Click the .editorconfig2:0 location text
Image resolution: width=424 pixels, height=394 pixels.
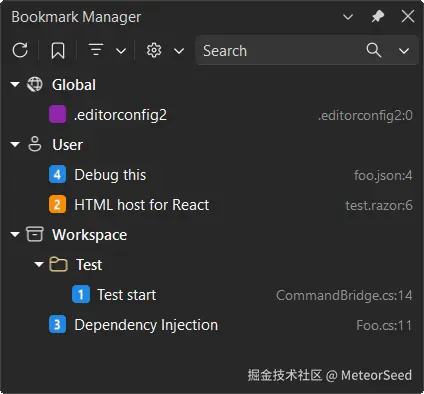pyautogui.click(x=365, y=115)
